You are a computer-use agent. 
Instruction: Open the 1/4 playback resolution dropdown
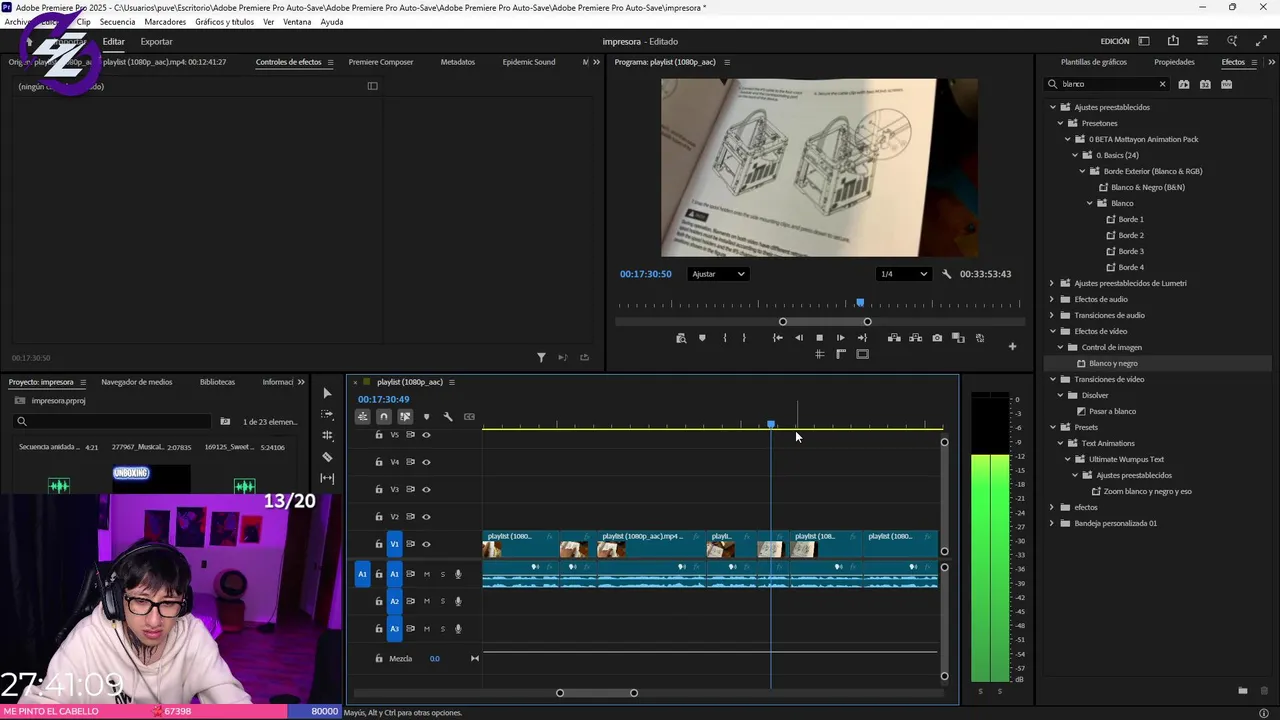904,274
